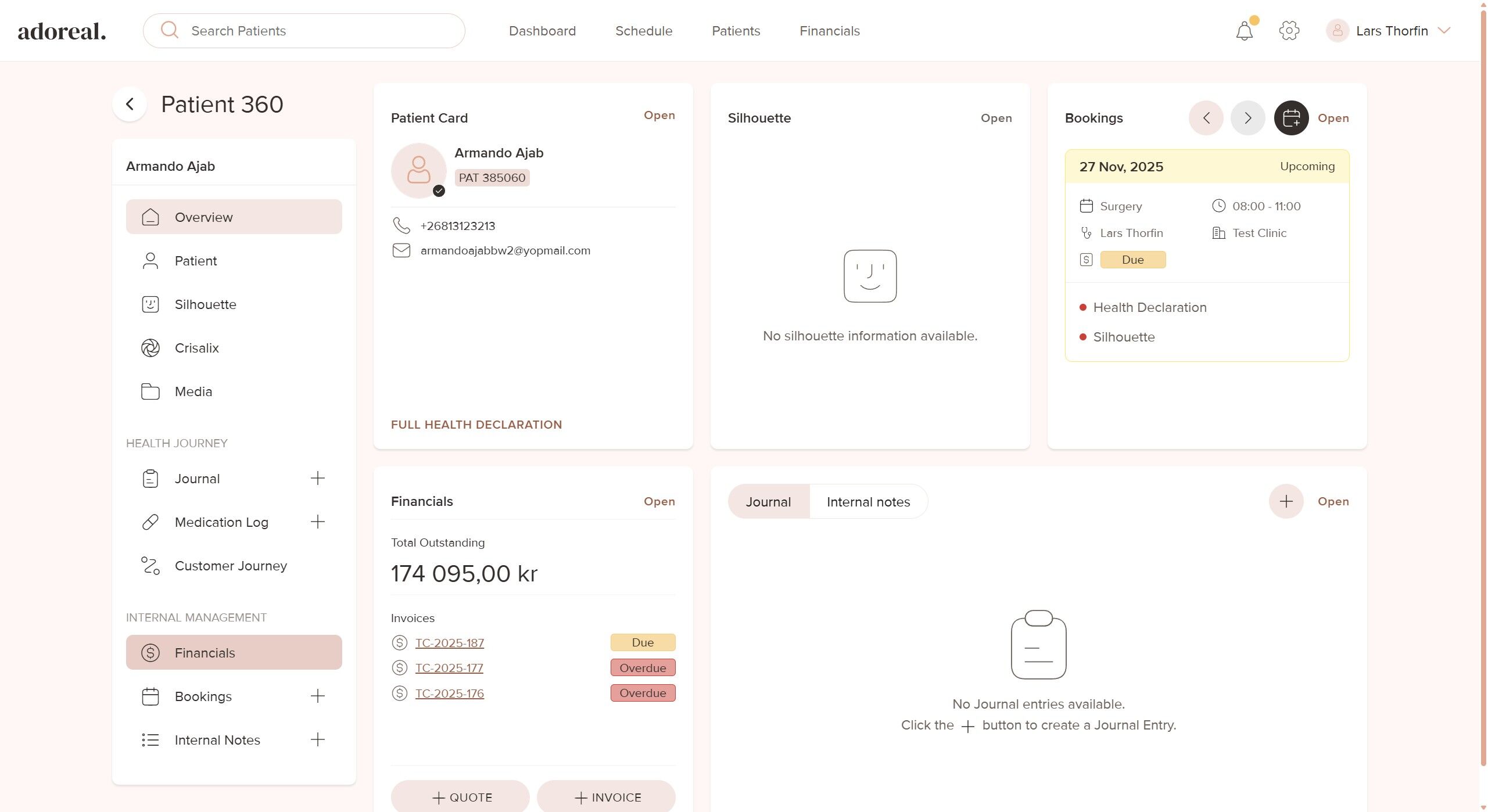
Task: Open the Full Health Declaration link
Action: [476, 425]
